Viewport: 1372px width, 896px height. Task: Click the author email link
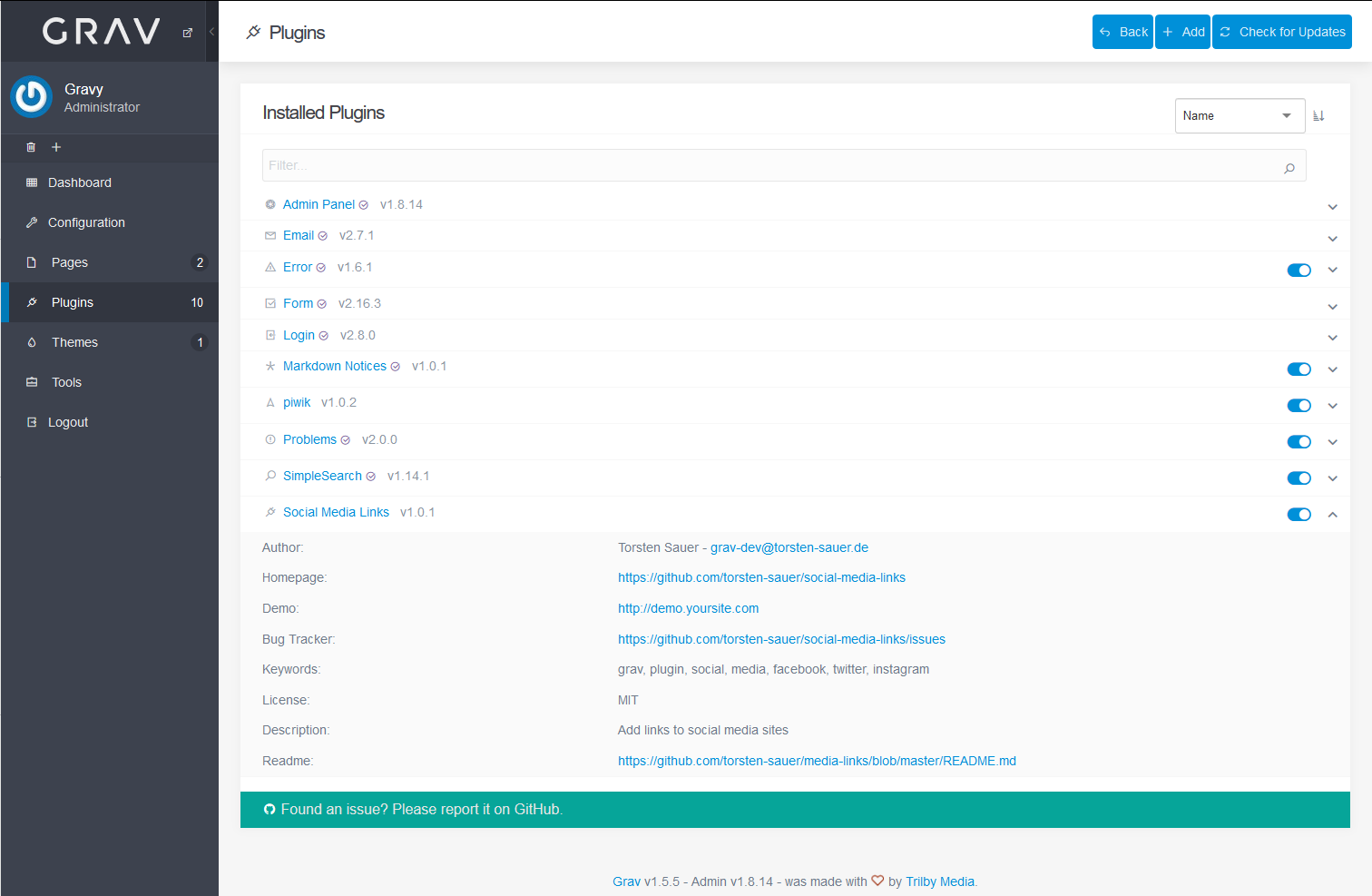789,547
